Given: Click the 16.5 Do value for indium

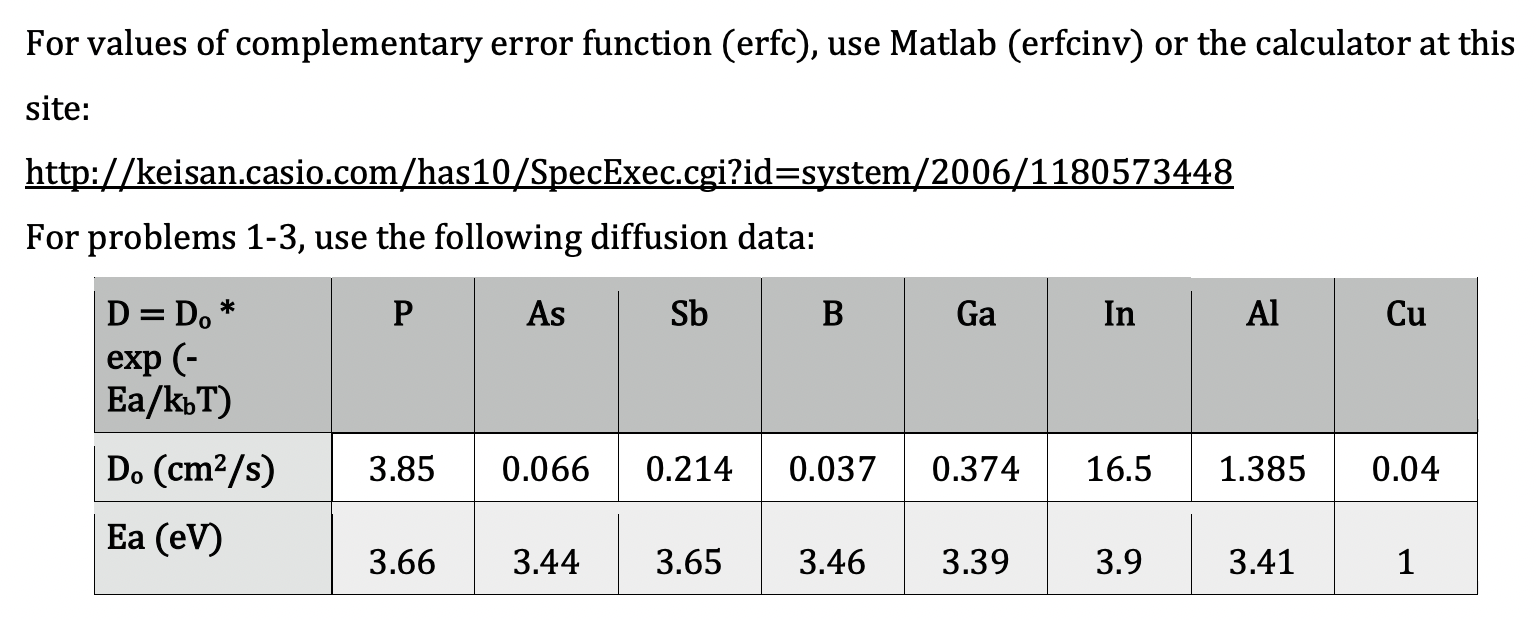Looking at the screenshot, I should (x=1119, y=468).
